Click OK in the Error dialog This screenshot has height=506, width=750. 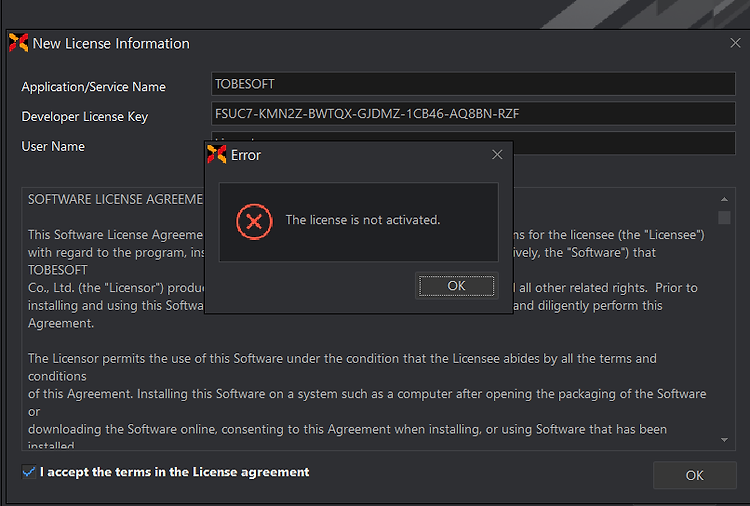click(456, 286)
